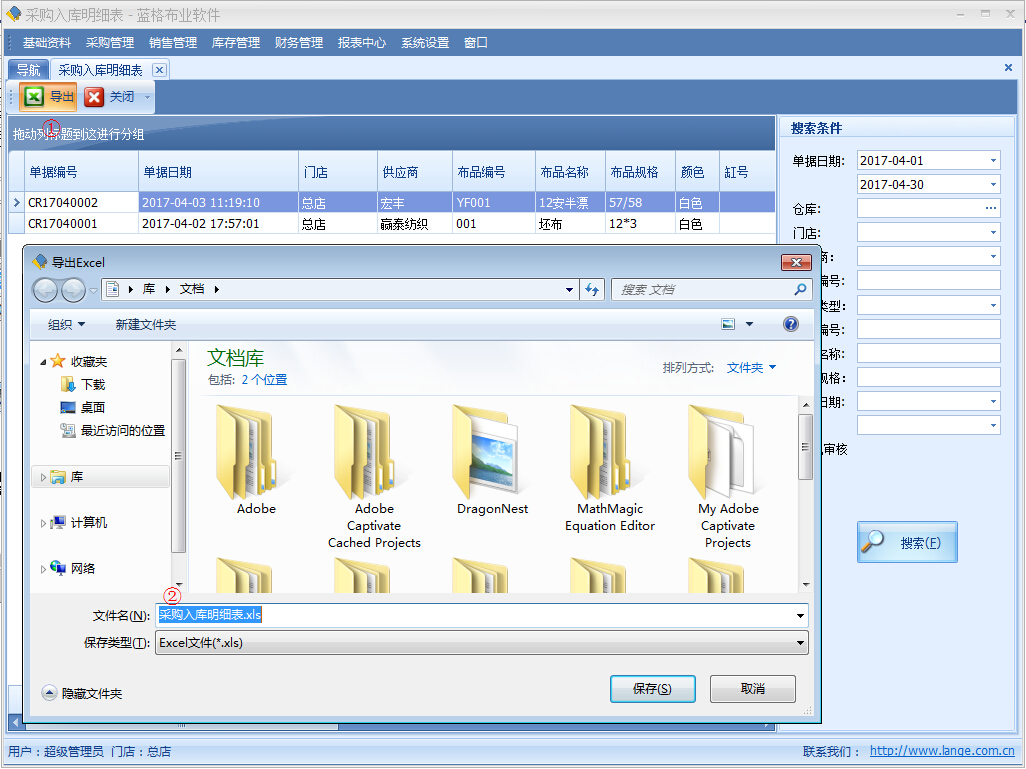Click the change view icon in dialog

728,324
